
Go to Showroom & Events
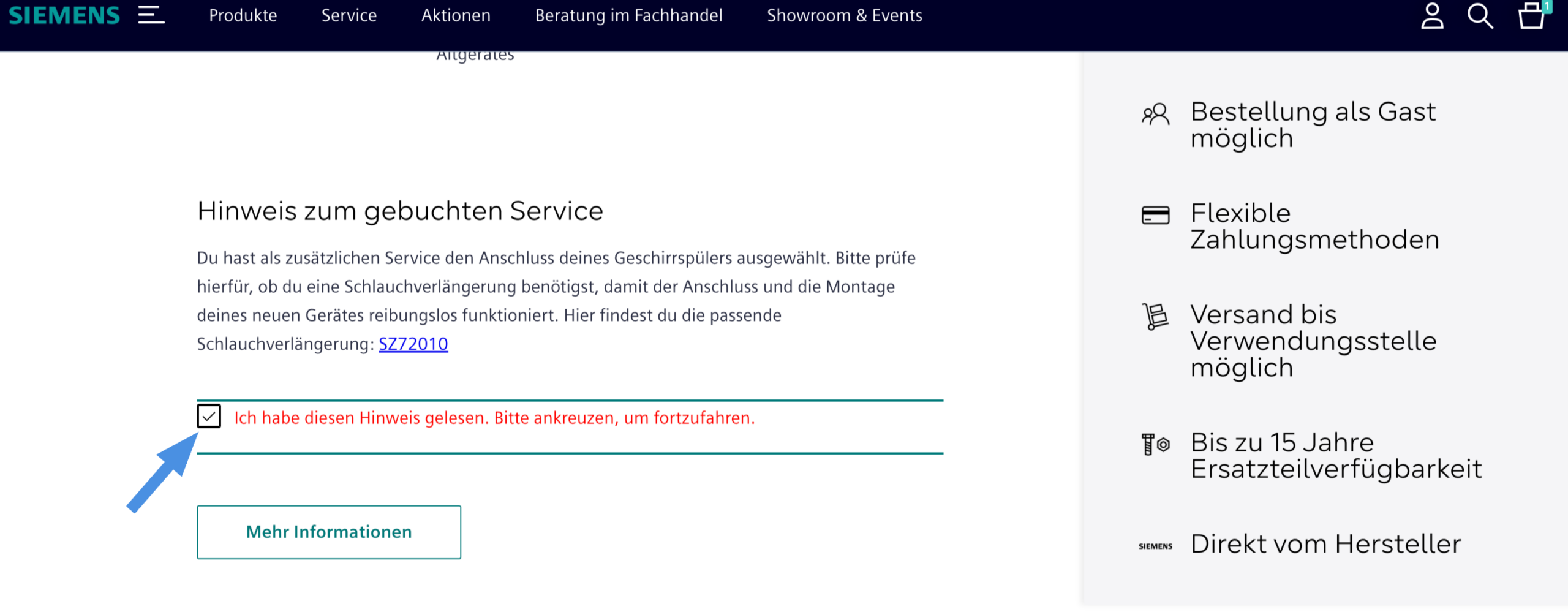(844, 15)
